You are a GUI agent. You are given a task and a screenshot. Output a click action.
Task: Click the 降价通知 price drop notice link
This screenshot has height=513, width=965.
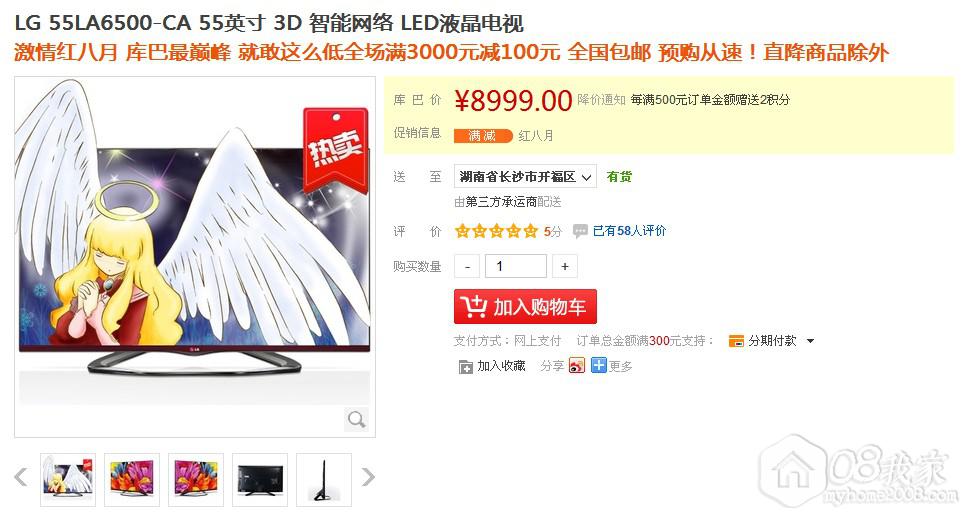(x=601, y=100)
